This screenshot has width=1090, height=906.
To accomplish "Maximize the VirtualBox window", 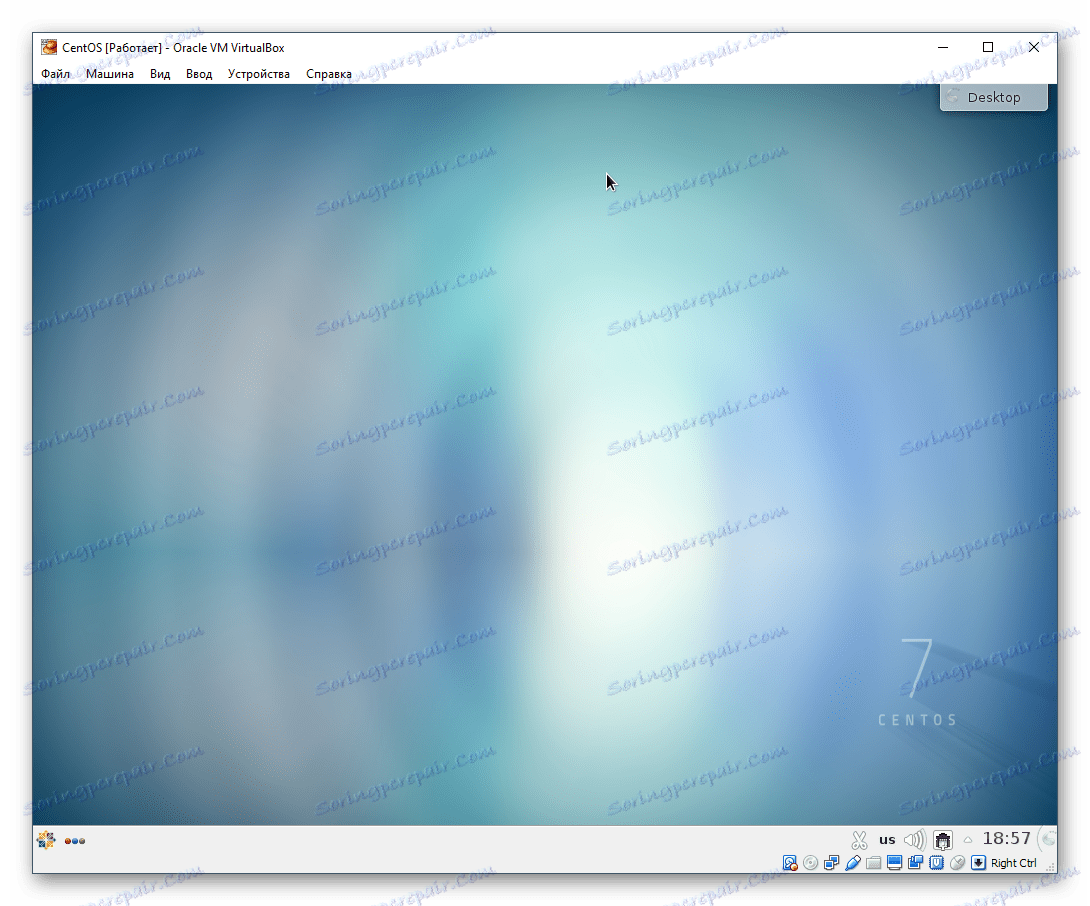I will [x=988, y=47].
